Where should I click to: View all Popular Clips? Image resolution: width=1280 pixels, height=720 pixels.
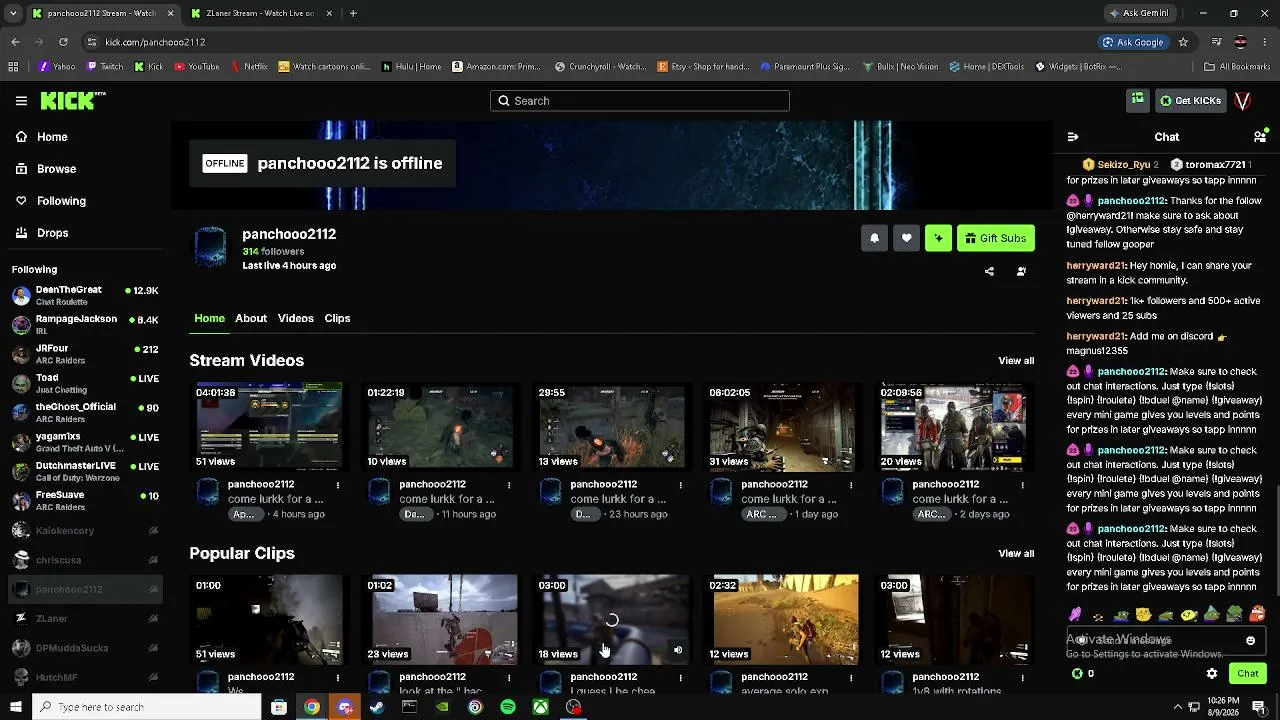click(x=1016, y=554)
